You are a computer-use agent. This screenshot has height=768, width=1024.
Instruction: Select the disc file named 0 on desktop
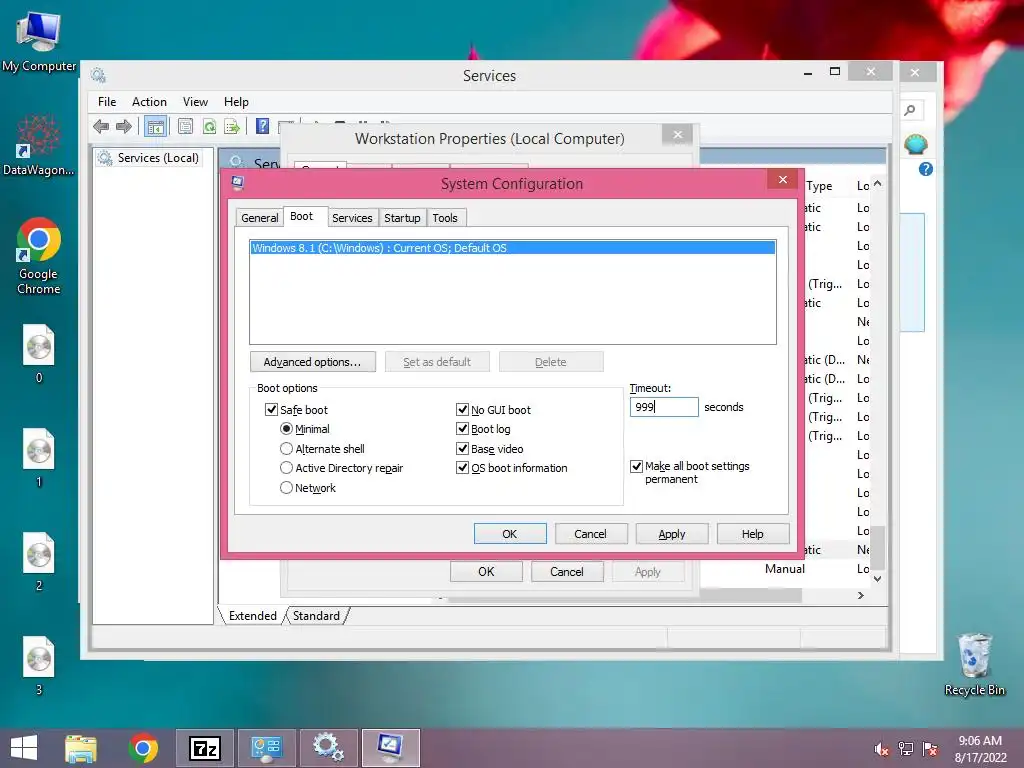(39, 353)
